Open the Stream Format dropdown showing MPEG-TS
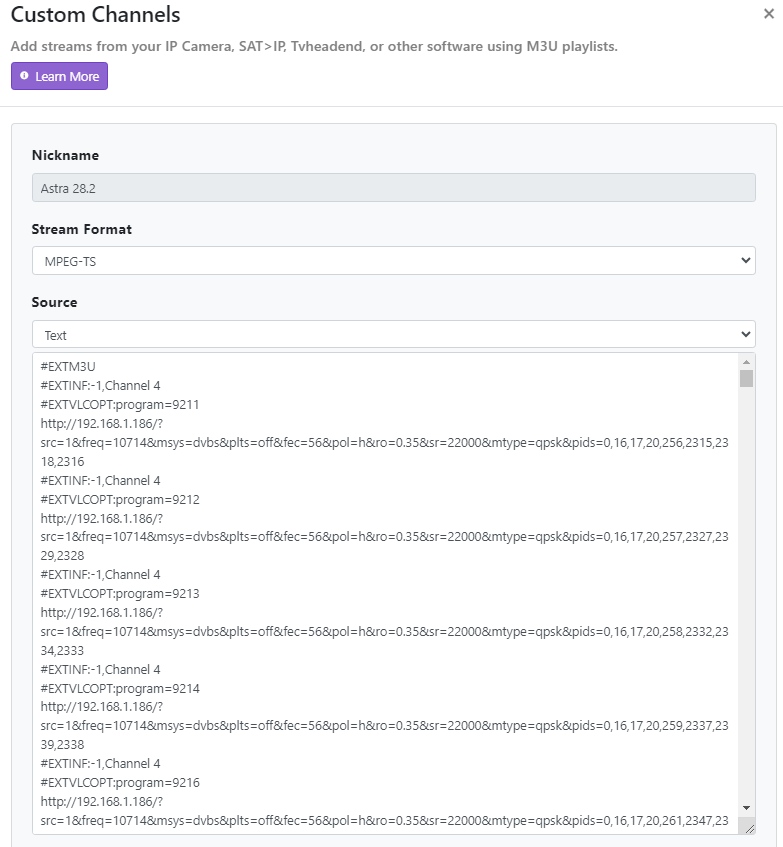 pos(393,261)
